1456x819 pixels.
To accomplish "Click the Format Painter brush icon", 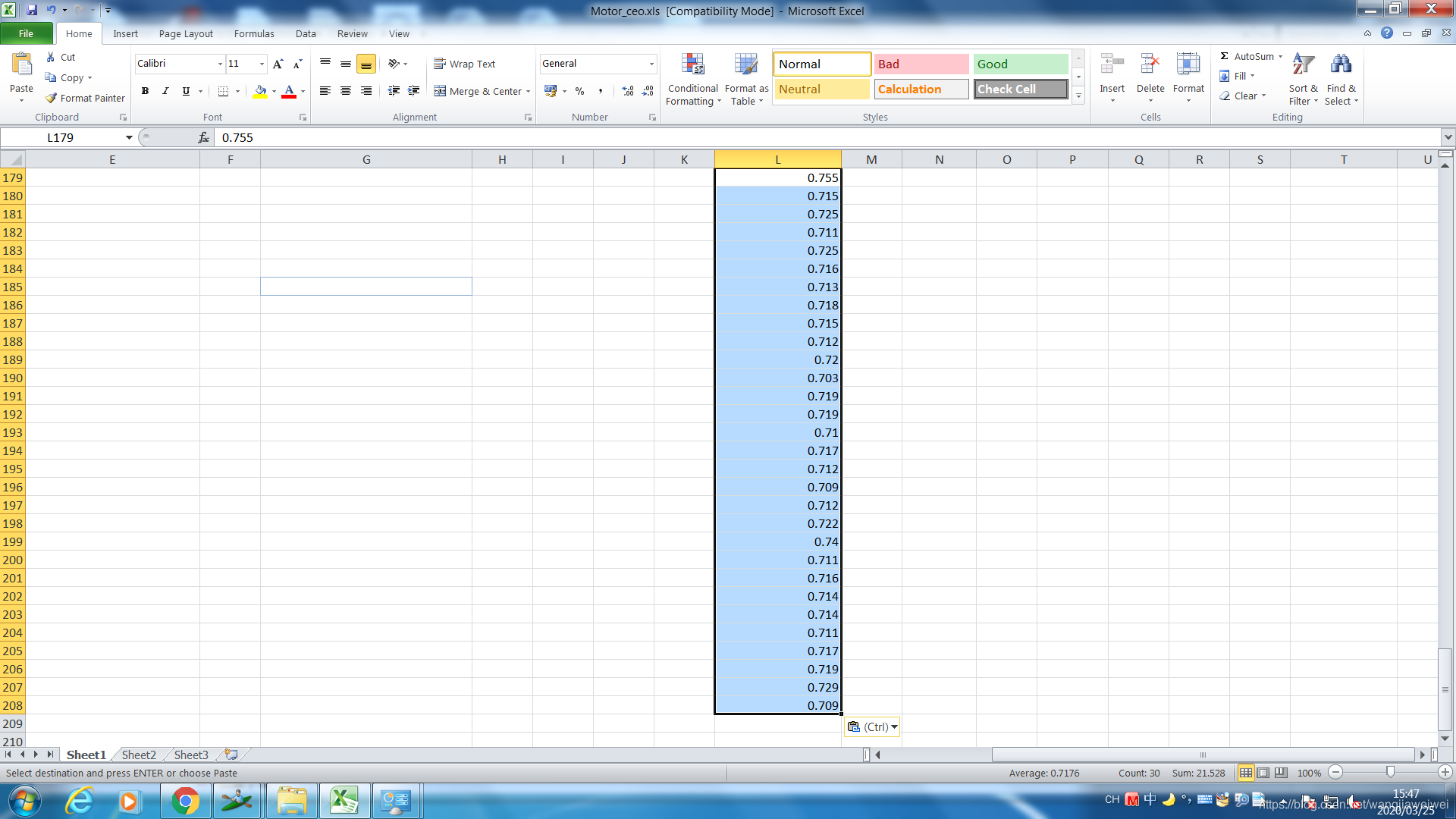I will [51, 98].
